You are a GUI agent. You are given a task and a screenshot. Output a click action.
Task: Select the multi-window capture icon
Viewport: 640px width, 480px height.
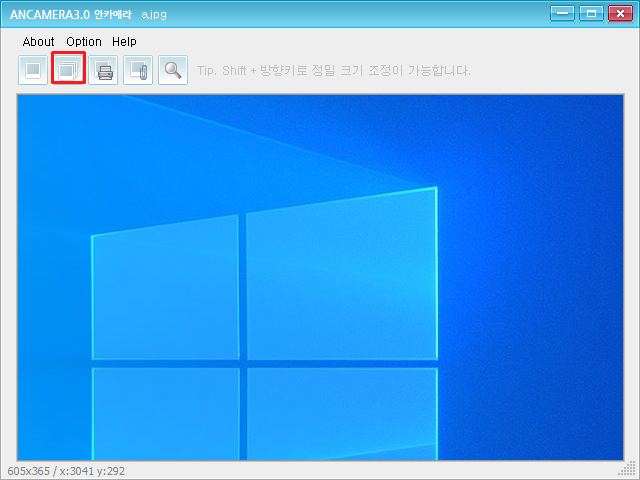point(68,70)
